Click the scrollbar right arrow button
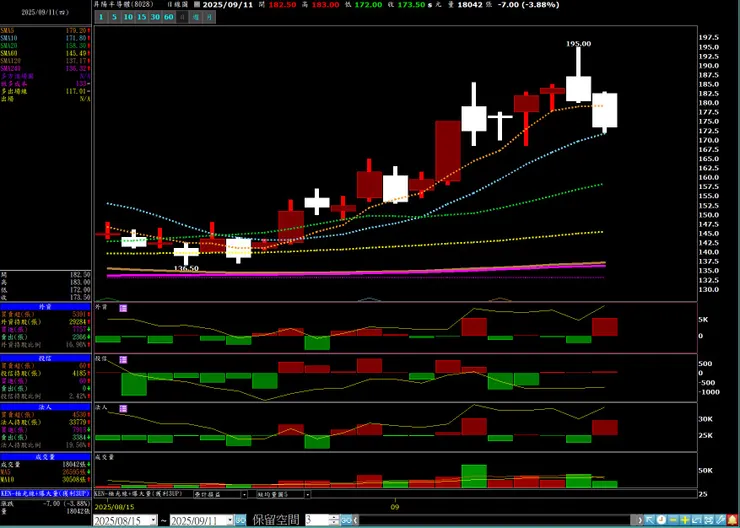This screenshot has height=528, width=740. (x=640, y=520)
